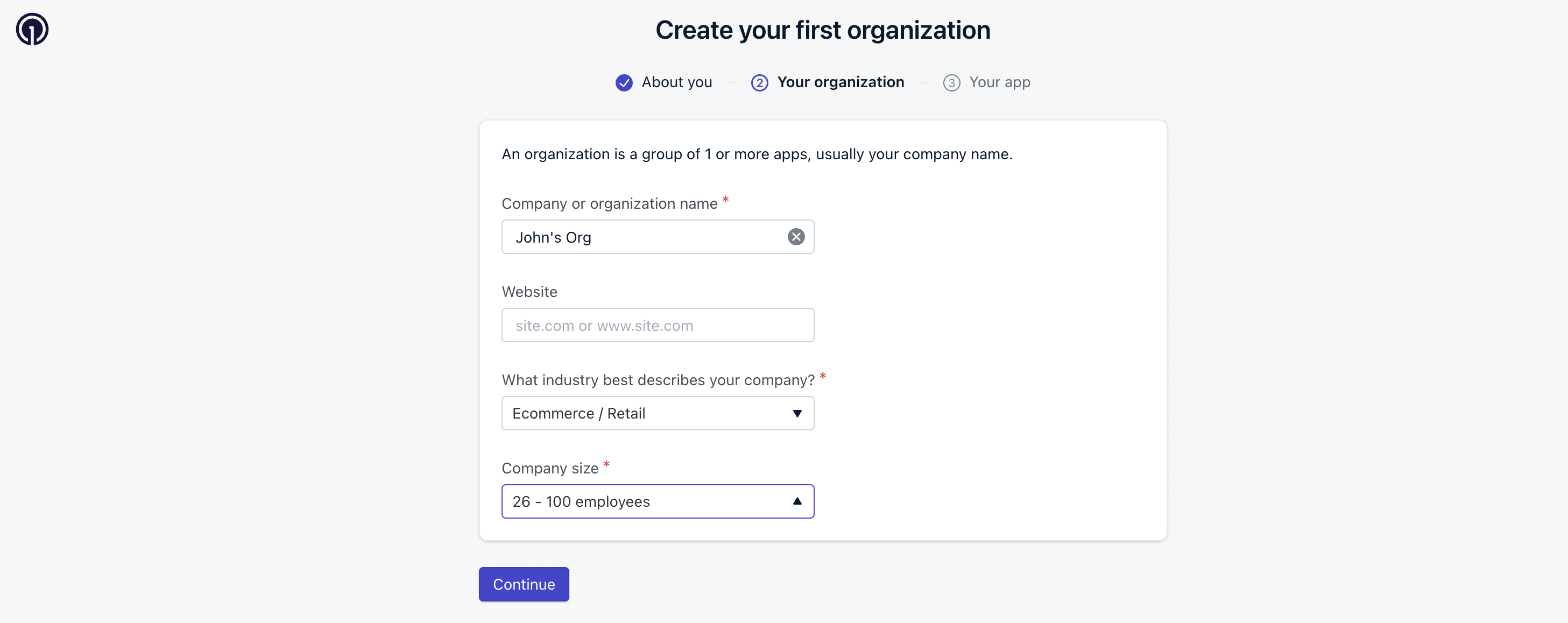This screenshot has width=1568, height=623.
Task: Click the Create your first organization heading
Action: [822, 31]
